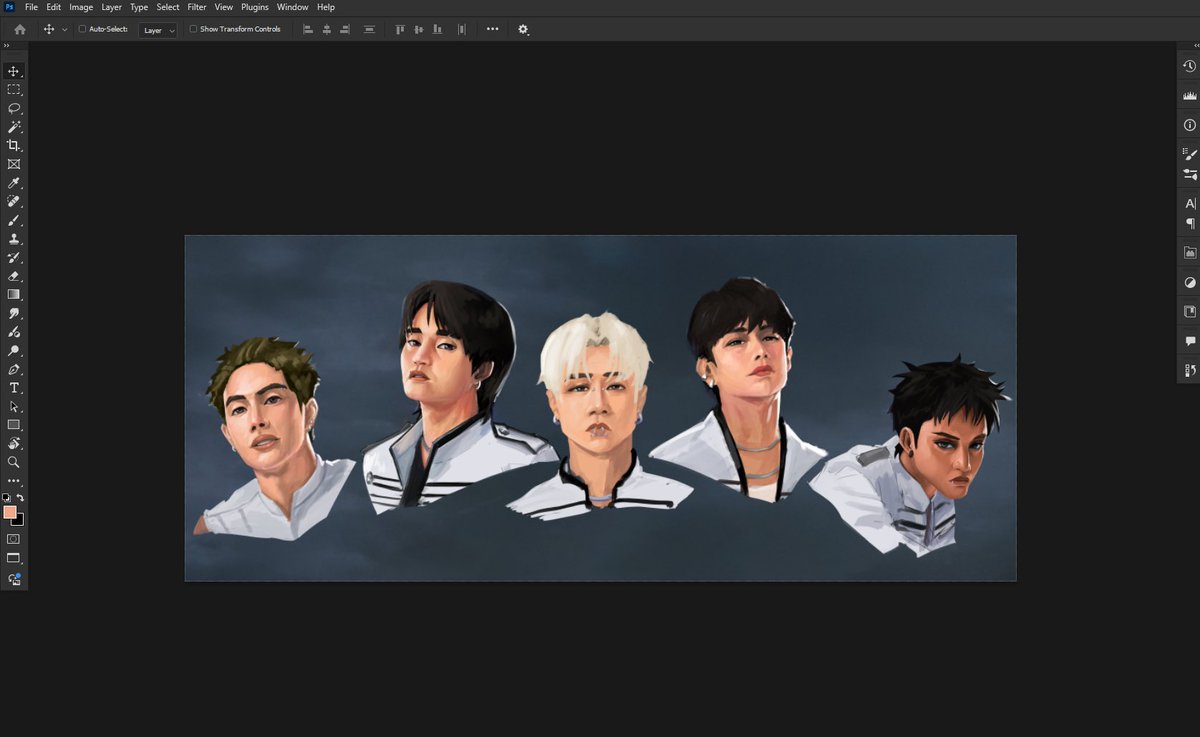
Task: Open the Histogram panel icon
Action: [1190, 96]
